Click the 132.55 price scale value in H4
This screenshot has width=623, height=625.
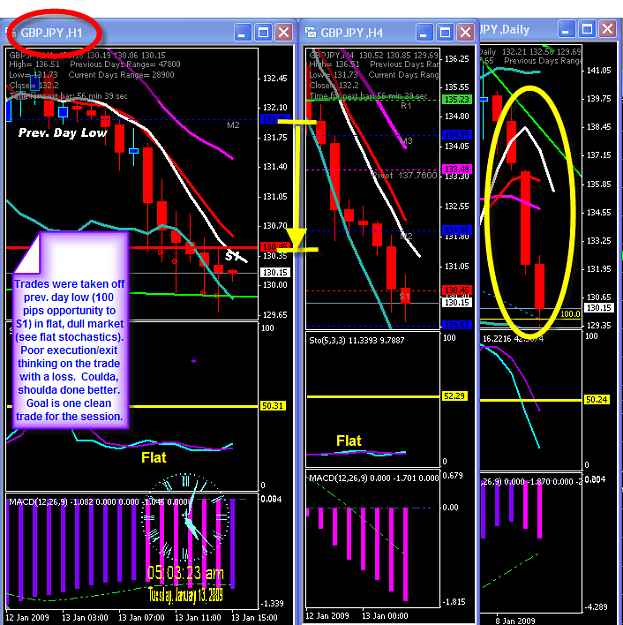coord(457,206)
